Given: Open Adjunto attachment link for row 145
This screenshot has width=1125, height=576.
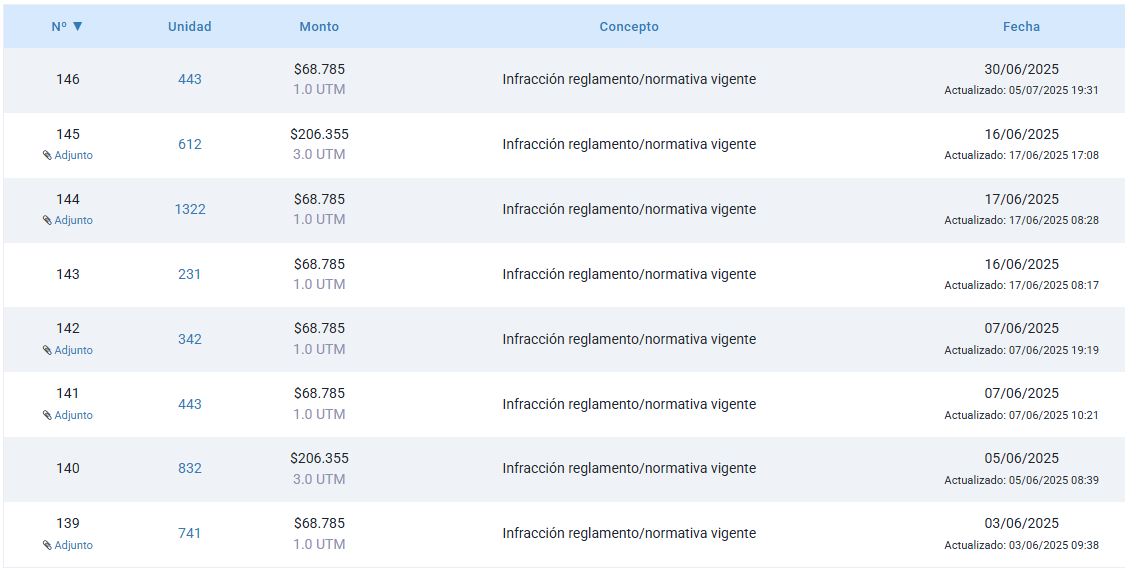Looking at the screenshot, I should 73,156.
